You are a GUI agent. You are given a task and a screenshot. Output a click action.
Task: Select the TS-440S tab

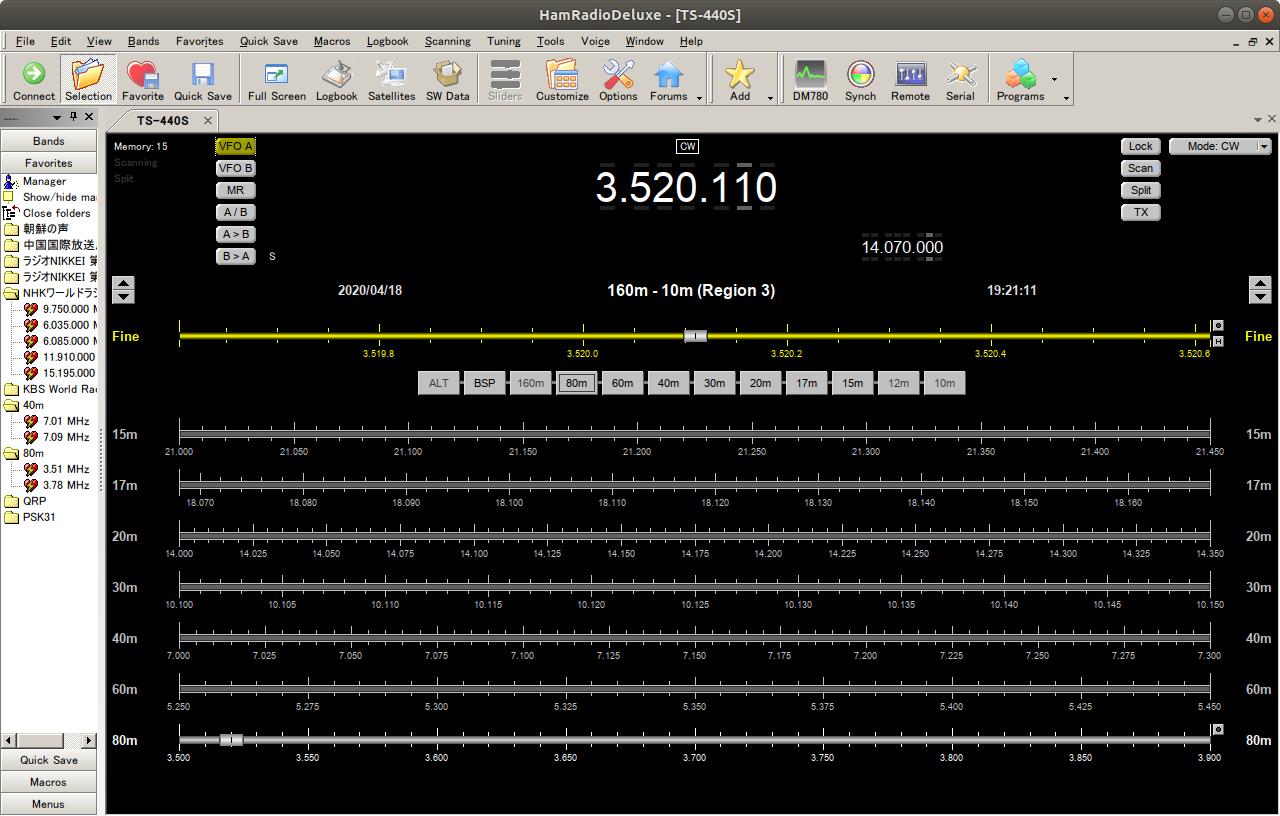(x=162, y=121)
